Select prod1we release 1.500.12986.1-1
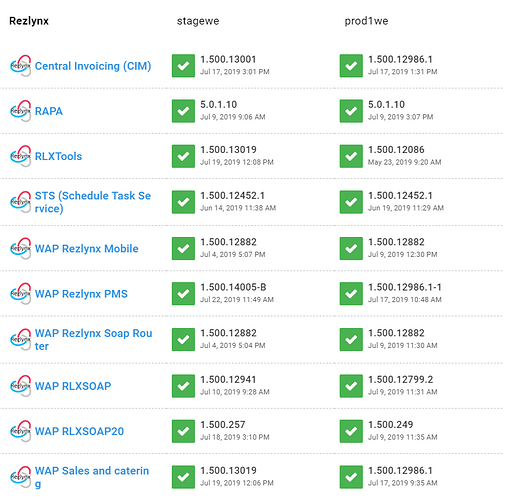This screenshot has height=499, width=512. pyautogui.click(x=405, y=287)
